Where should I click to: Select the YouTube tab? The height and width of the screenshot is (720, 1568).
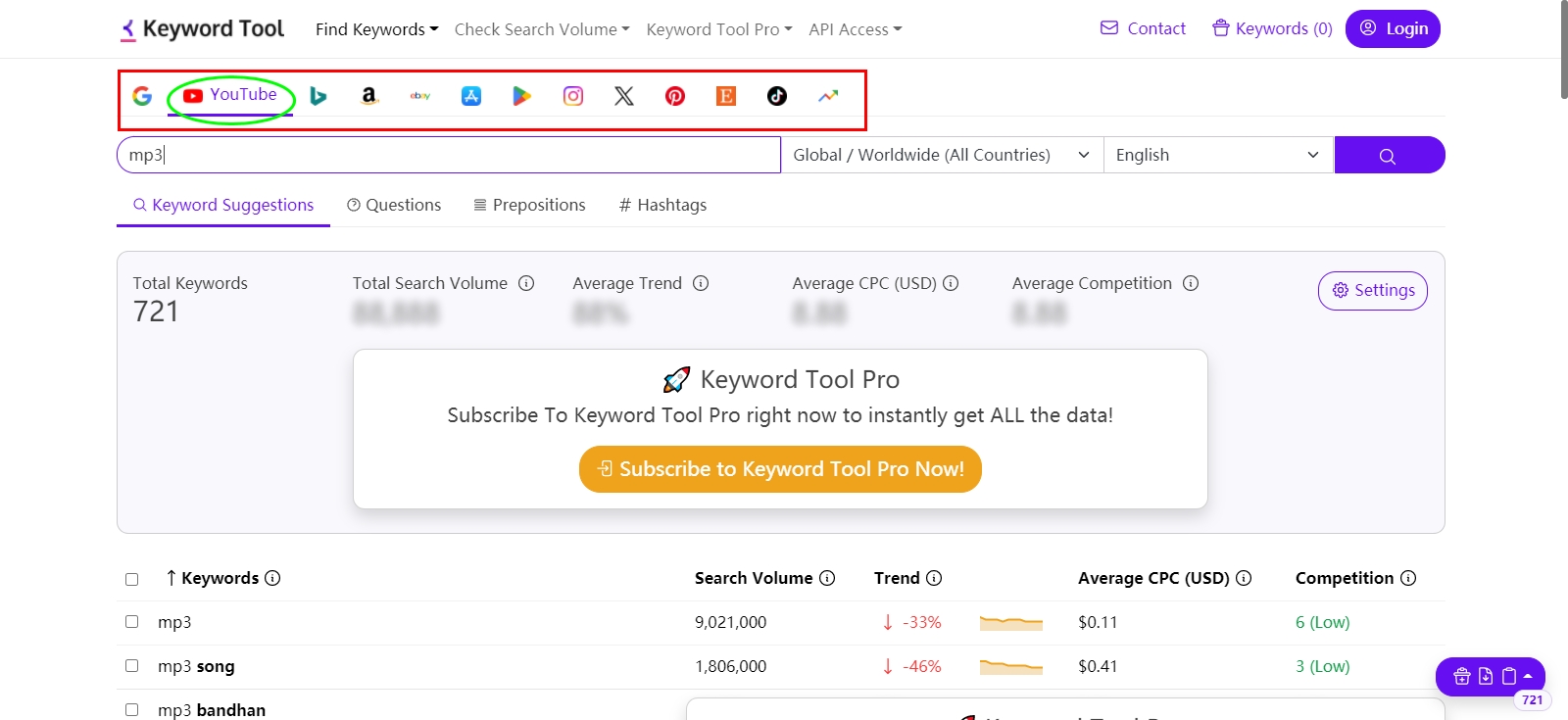[x=230, y=96]
